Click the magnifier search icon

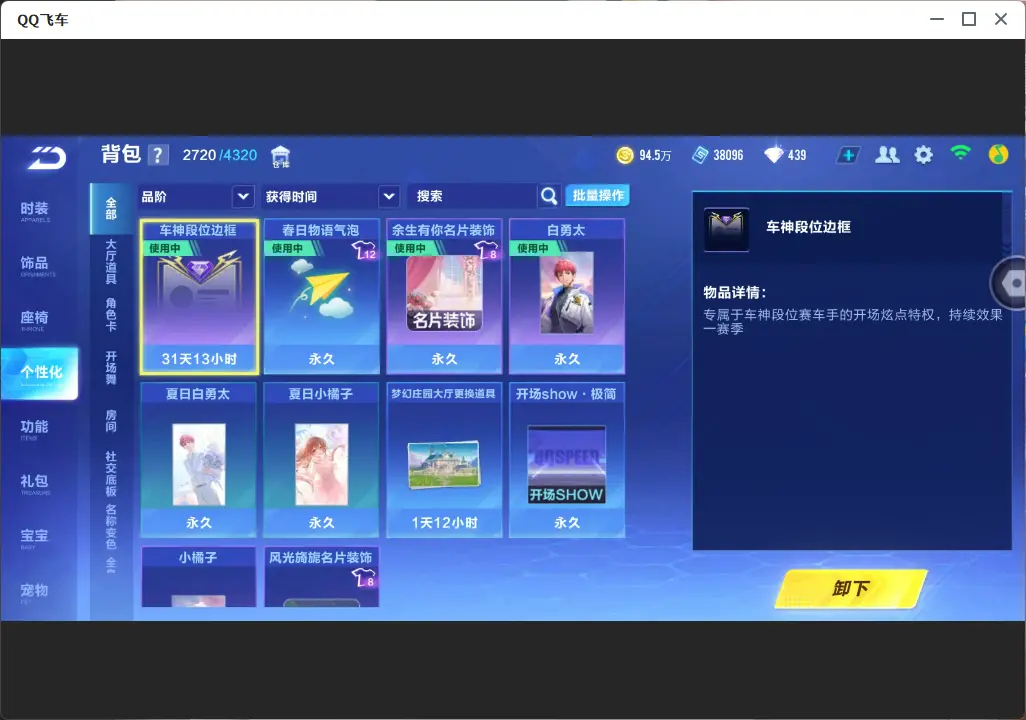pos(549,196)
